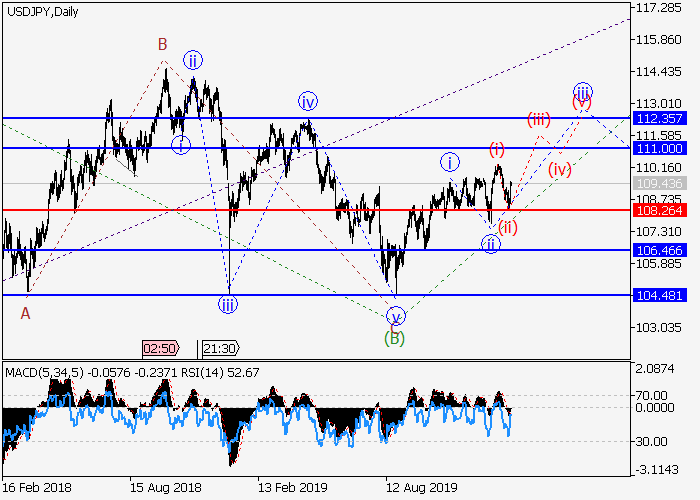Image resolution: width=700 pixels, height=500 pixels.
Task: Click the 106.466 price level tag
Action: point(658,250)
